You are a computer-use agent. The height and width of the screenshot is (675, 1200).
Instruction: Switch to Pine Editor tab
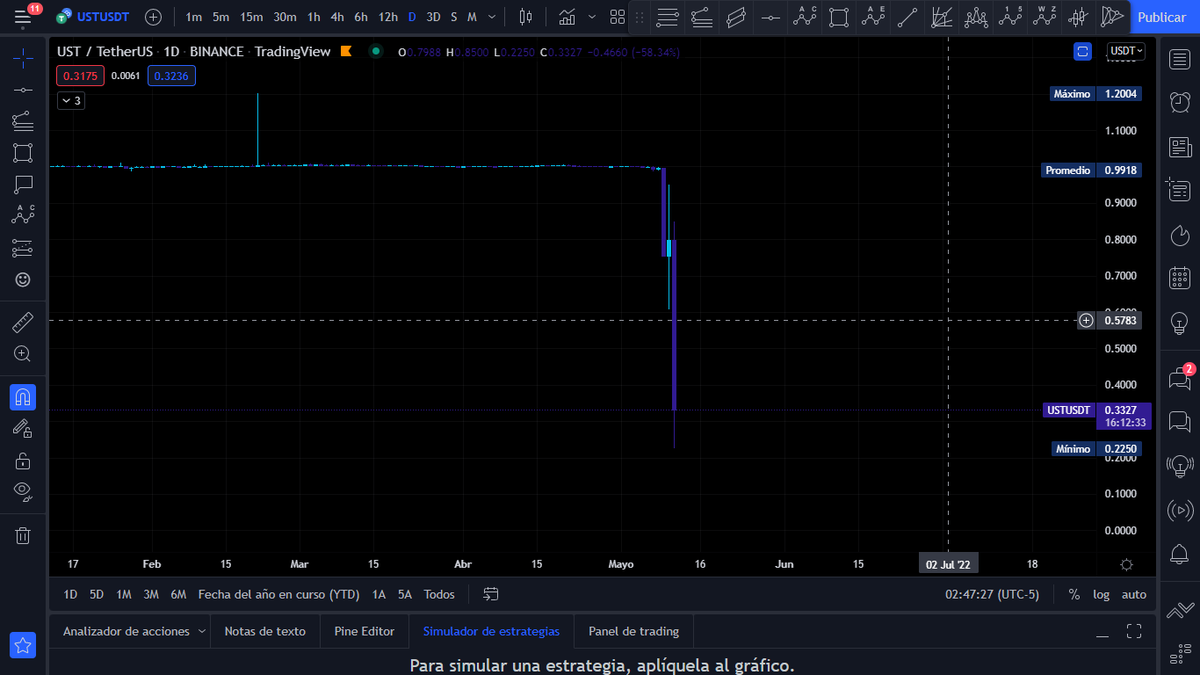pos(364,631)
